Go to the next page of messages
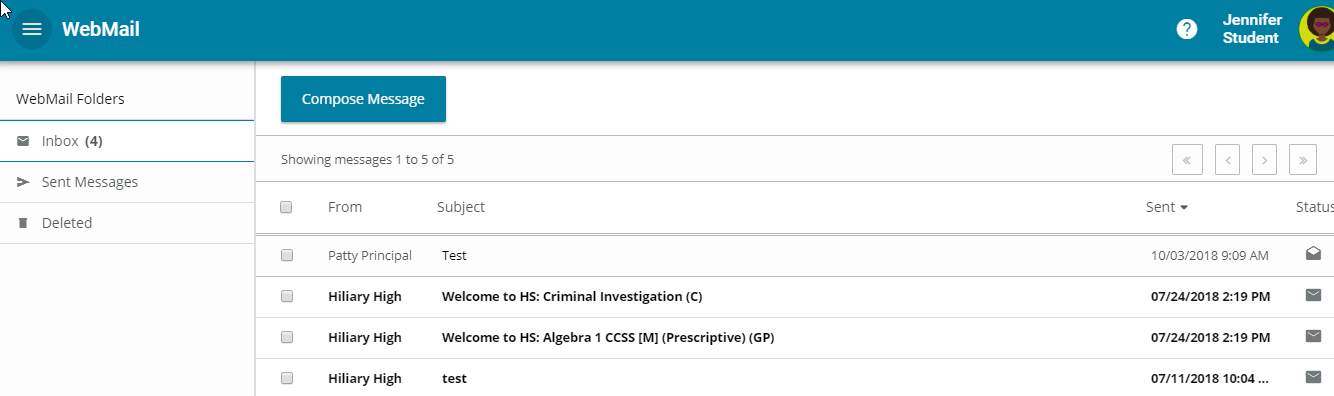Viewport: 1334px width, 396px height. point(1265,159)
